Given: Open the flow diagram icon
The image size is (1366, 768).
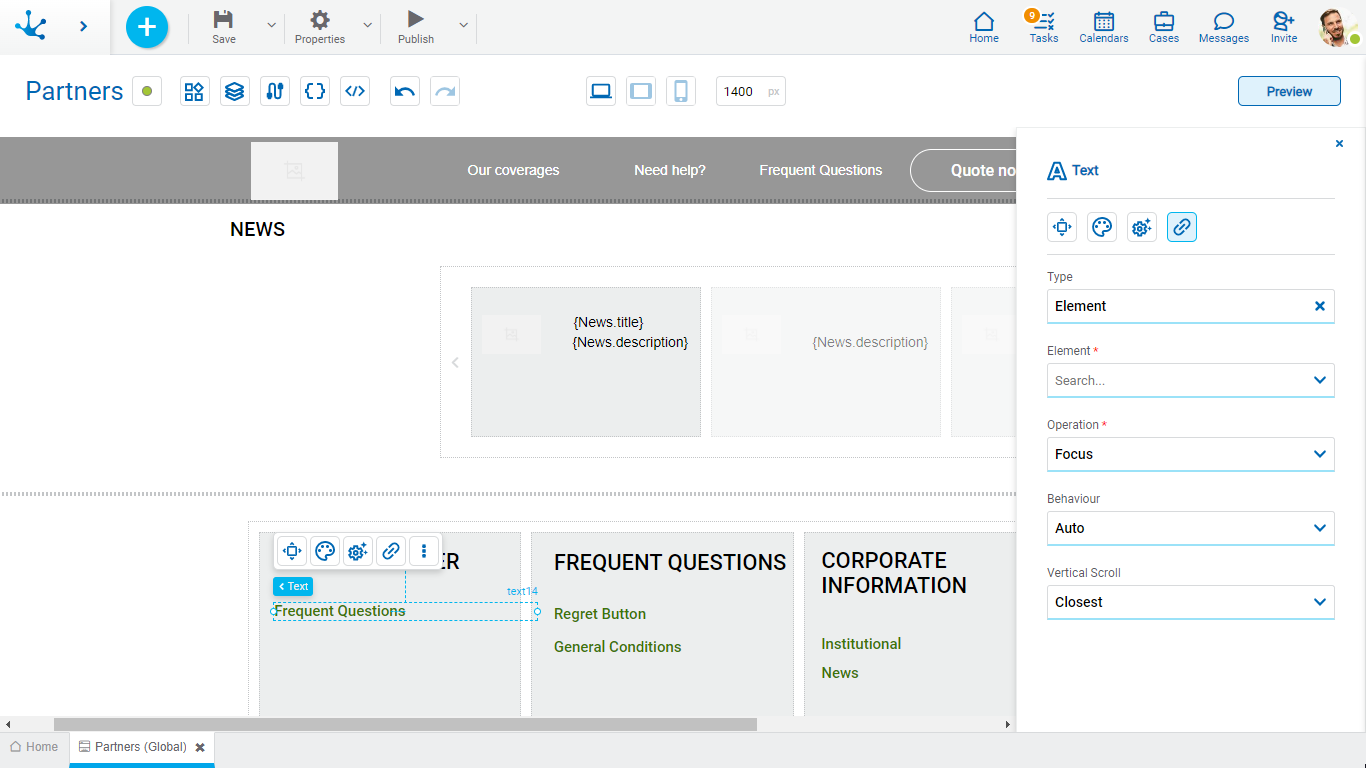Looking at the screenshot, I should point(275,91).
